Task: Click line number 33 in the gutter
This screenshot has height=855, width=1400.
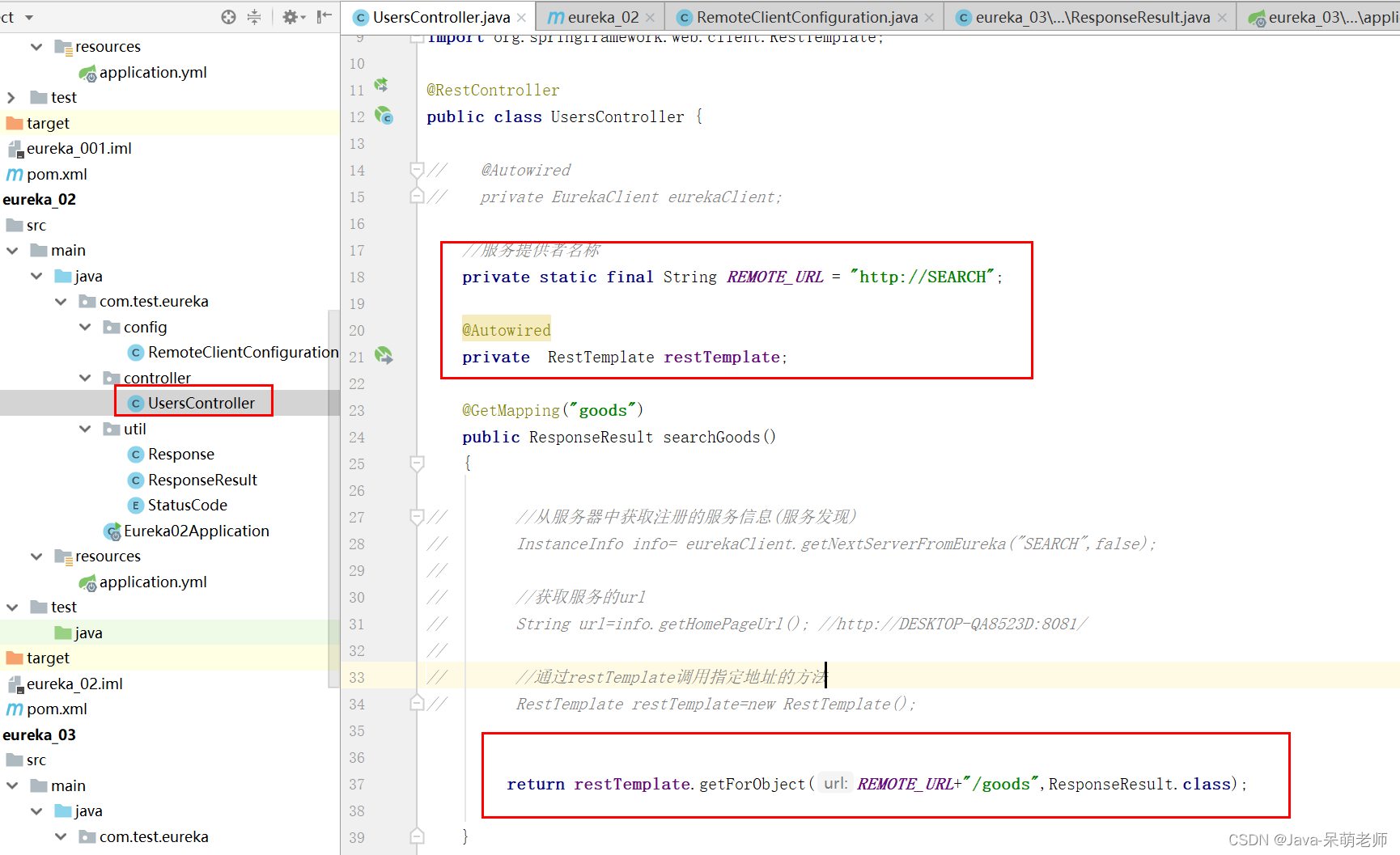Action: point(357,677)
